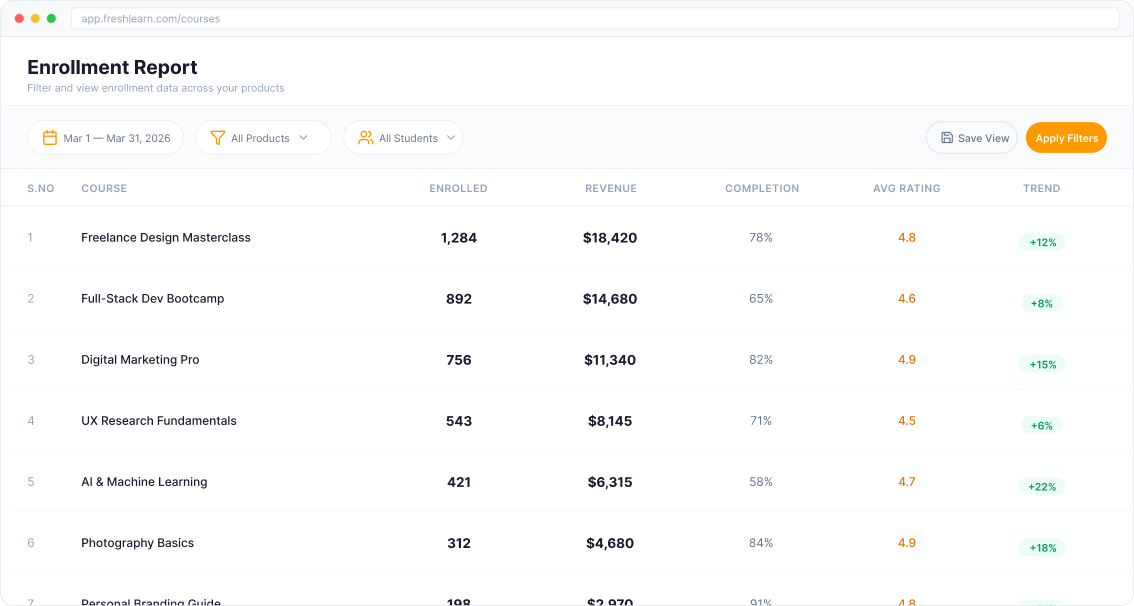The image size is (1134, 606).
Task: Open the All Students dropdown
Action: [x=403, y=137]
